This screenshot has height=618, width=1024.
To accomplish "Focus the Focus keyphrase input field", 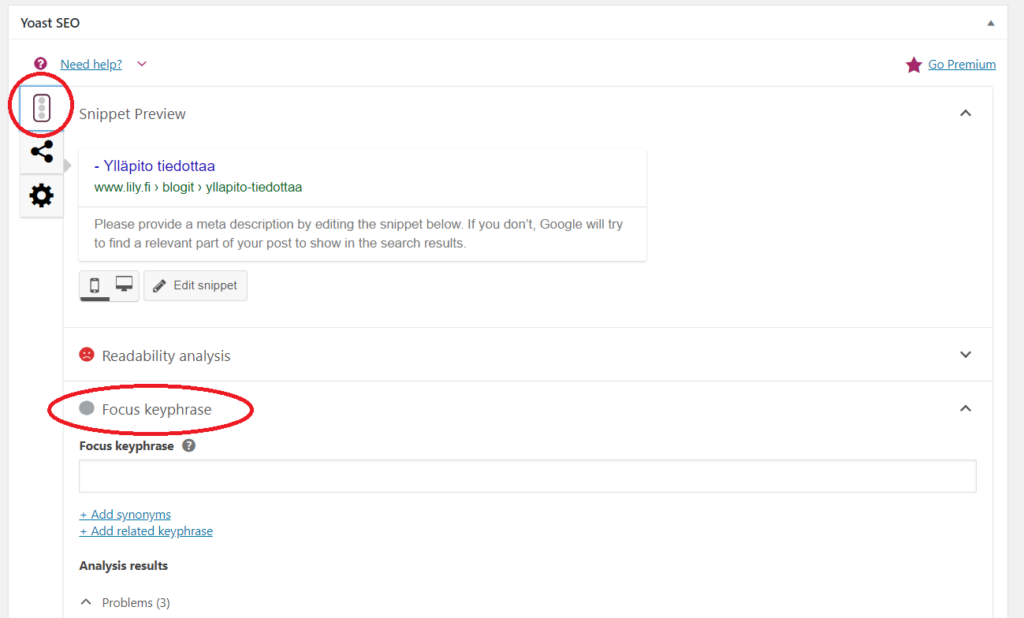I will click(528, 476).
